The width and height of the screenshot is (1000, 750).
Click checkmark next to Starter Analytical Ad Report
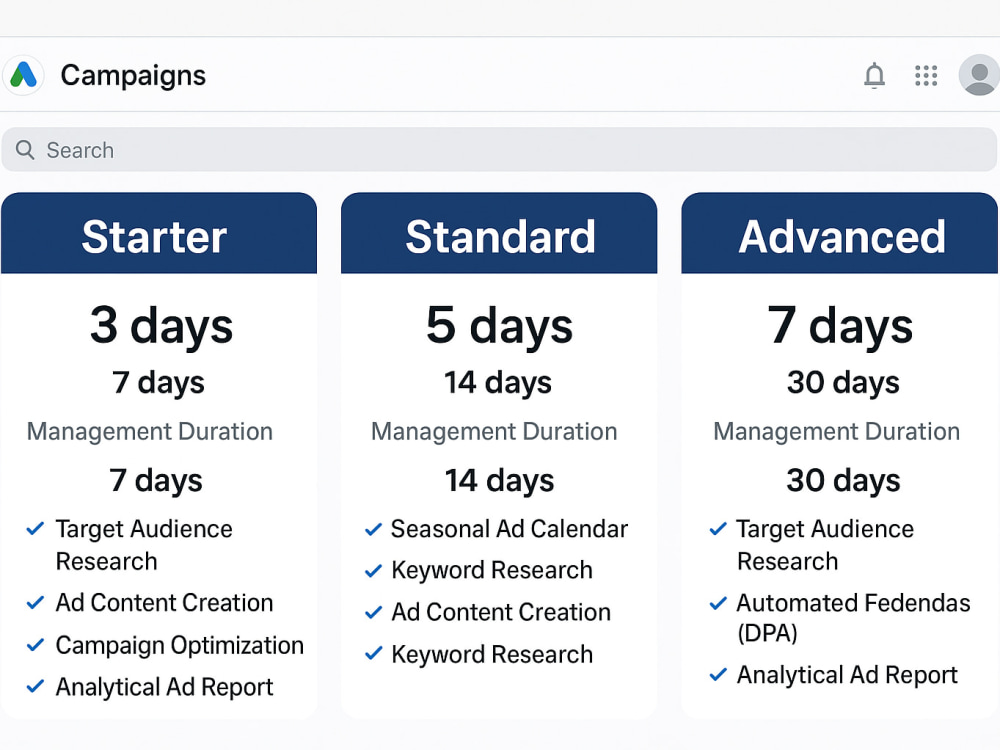pos(35,686)
